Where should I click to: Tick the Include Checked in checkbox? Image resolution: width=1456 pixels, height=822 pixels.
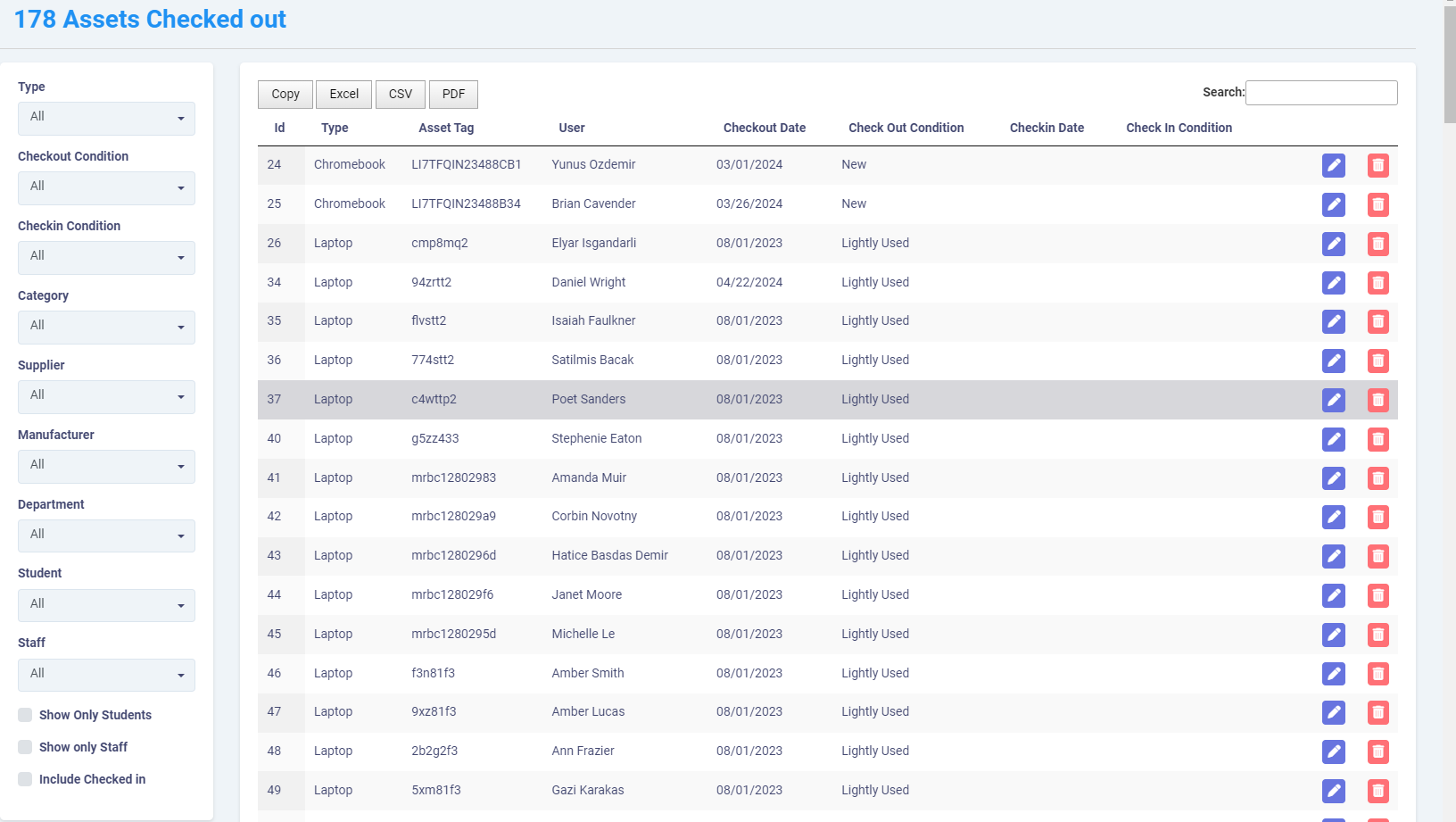(x=25, y=779)
